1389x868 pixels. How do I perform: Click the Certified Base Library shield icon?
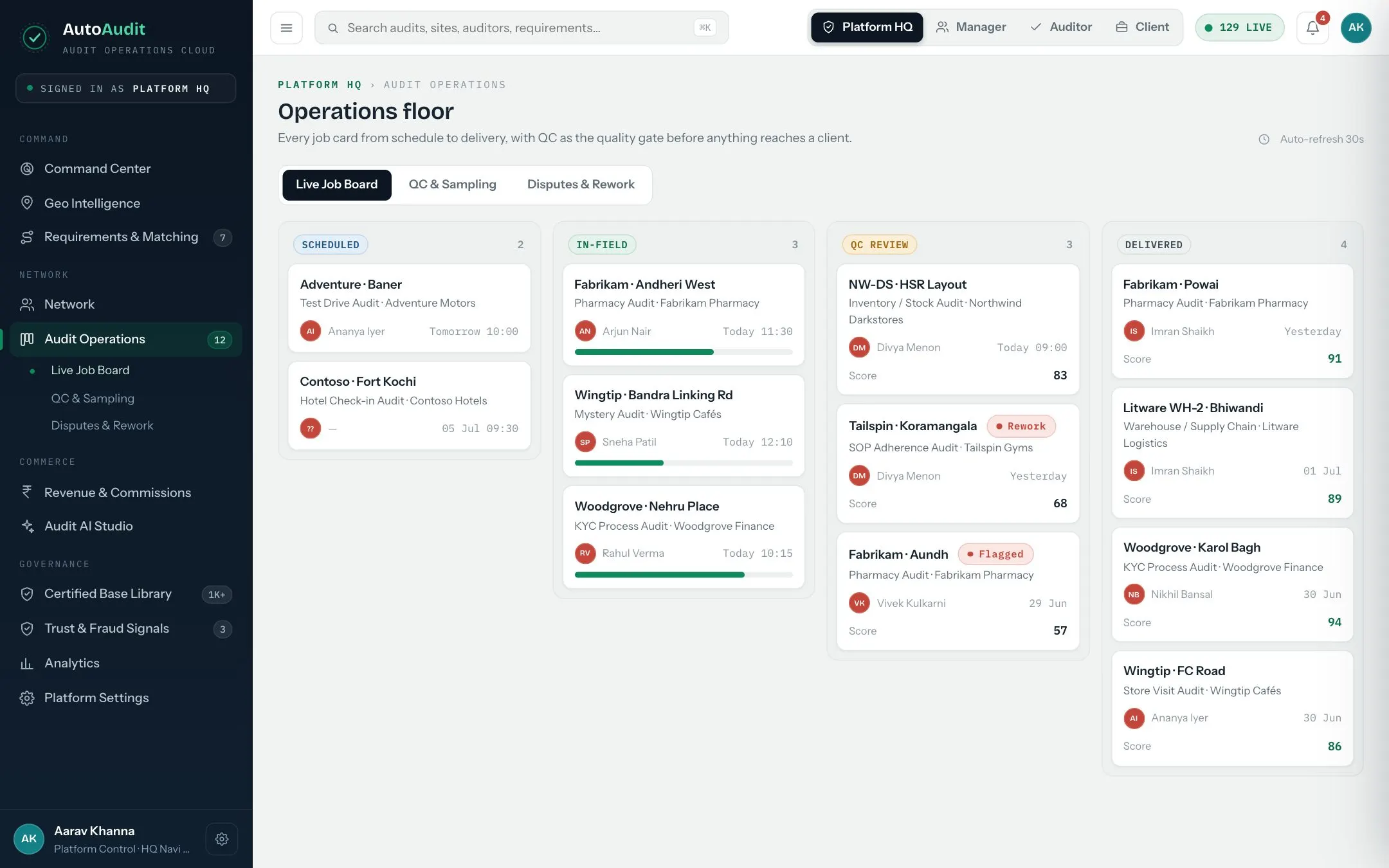27,594
